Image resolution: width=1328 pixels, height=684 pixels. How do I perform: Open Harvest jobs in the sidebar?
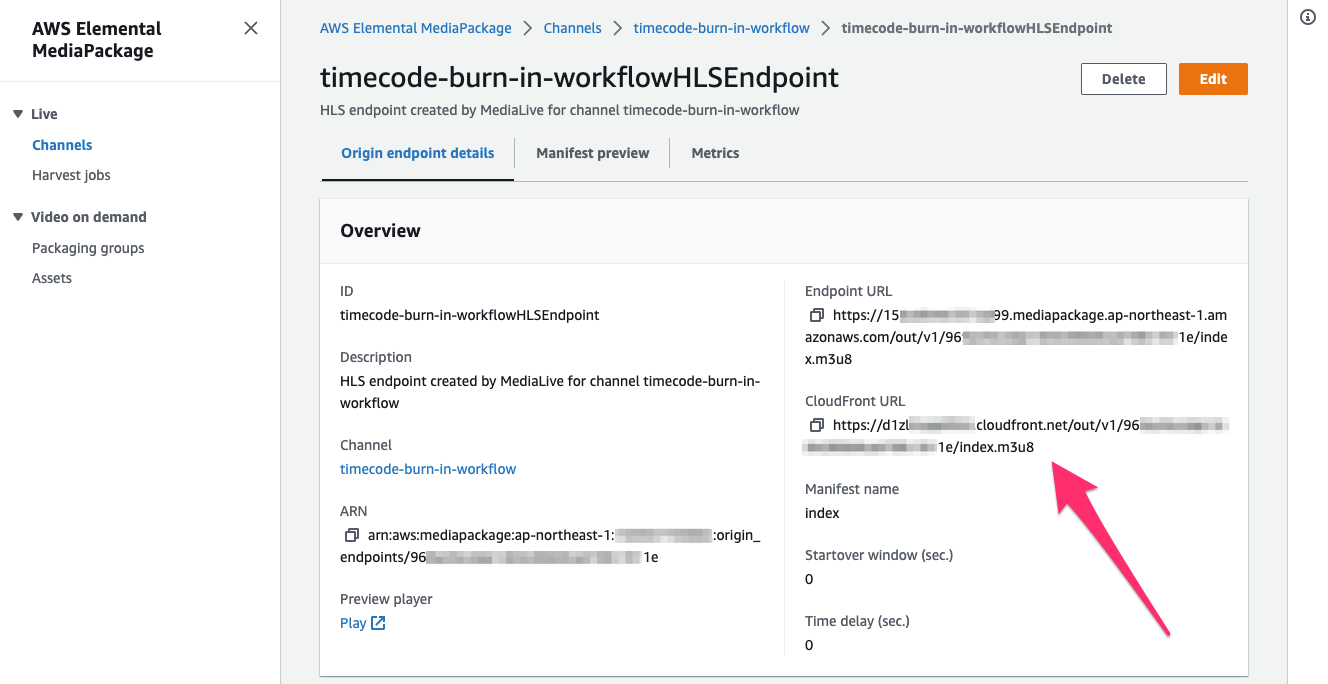[x=71, y=175]
